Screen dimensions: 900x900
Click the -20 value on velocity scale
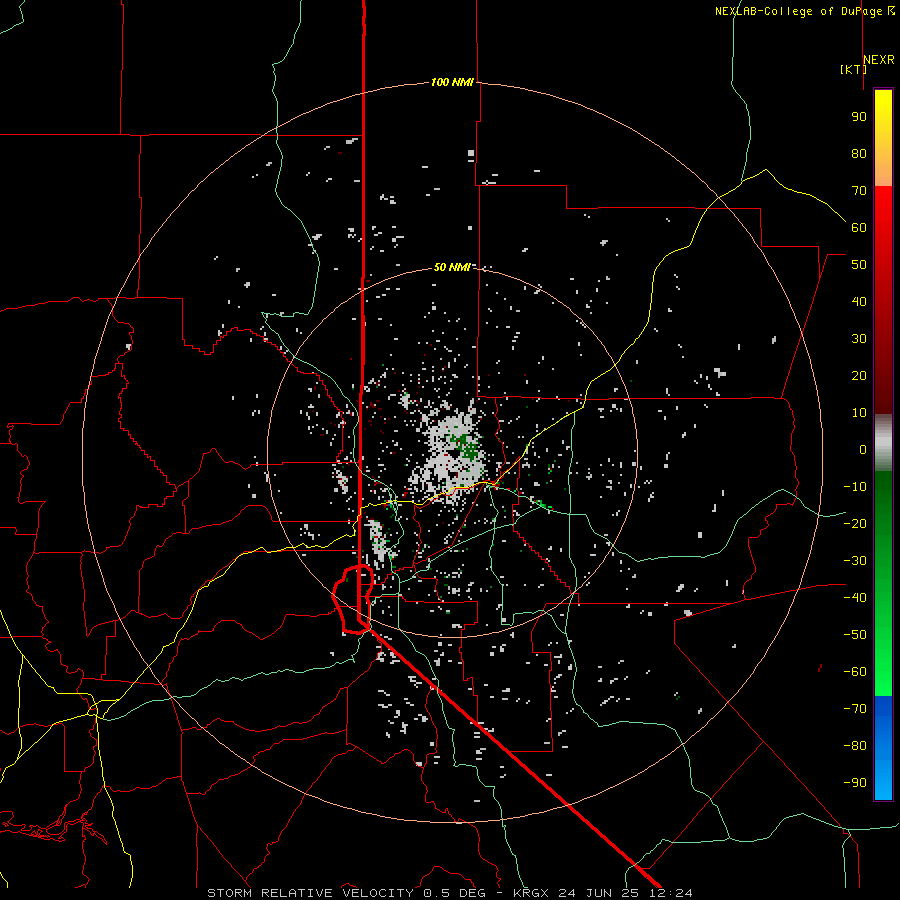click(x=855, y=524)
